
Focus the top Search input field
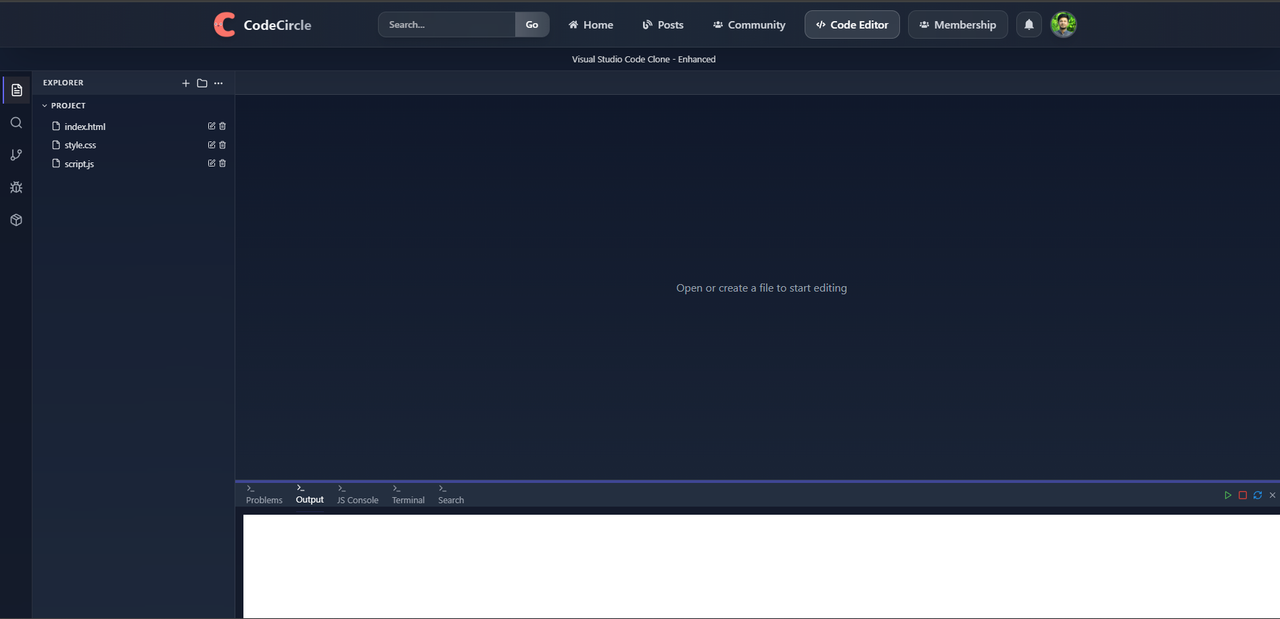click(x=447, y=25)
